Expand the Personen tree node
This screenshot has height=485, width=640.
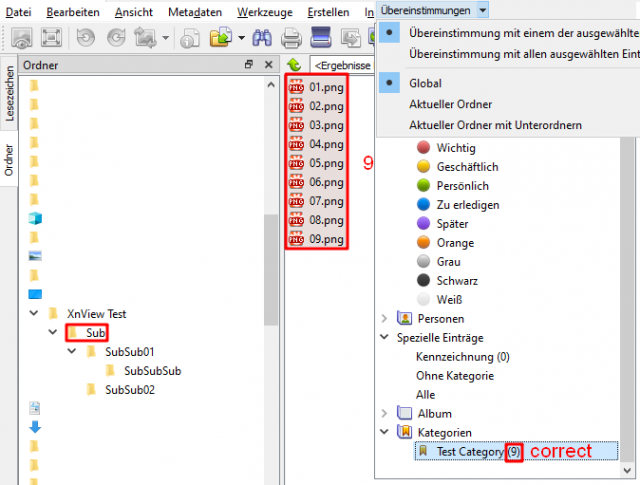point(384,318)
